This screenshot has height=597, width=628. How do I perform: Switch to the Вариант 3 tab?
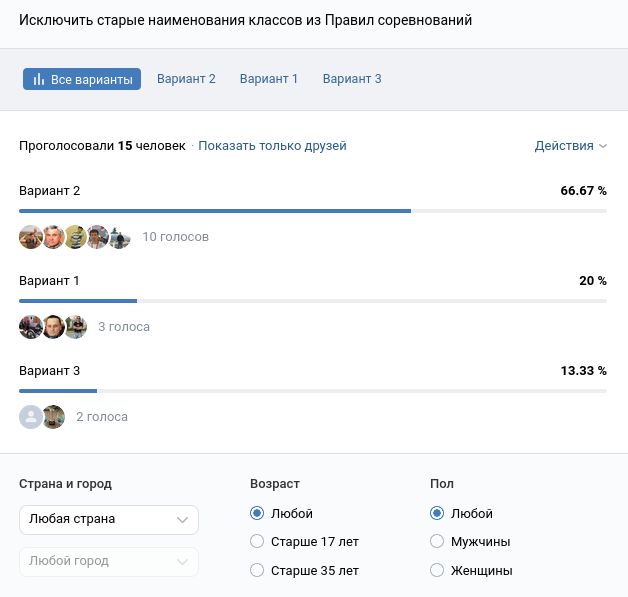(352, 79)
